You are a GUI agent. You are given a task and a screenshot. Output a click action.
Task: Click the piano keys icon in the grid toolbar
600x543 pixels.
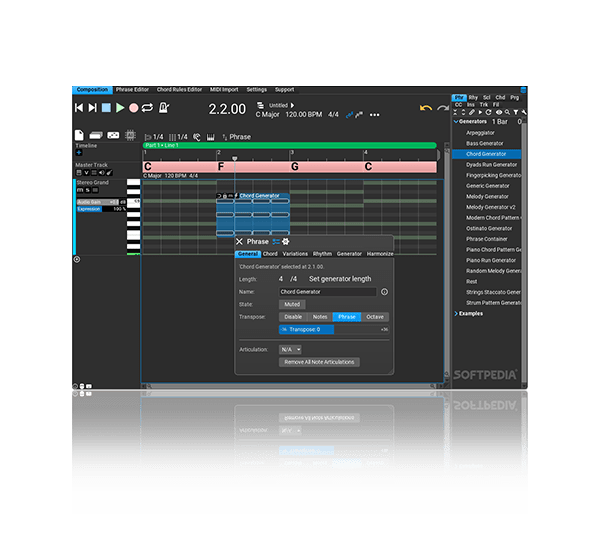pos(210,137)
